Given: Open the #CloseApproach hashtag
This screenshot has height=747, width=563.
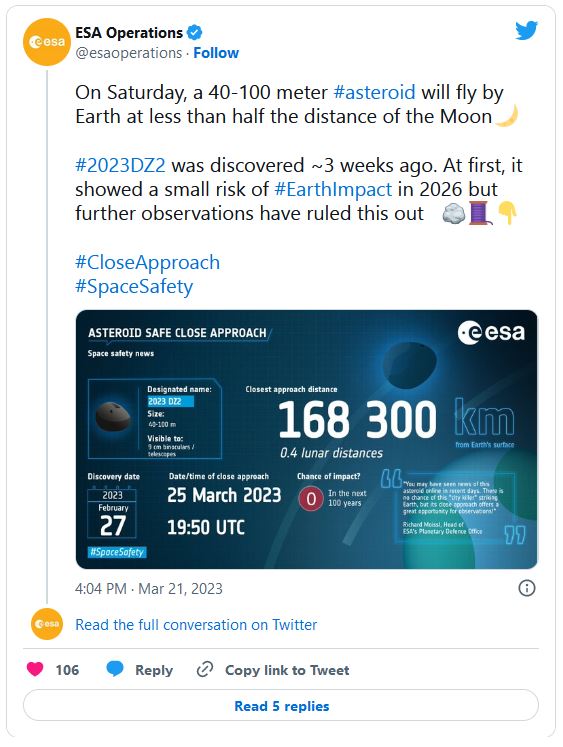Looking at the screenshot, I should coord(148,262).
